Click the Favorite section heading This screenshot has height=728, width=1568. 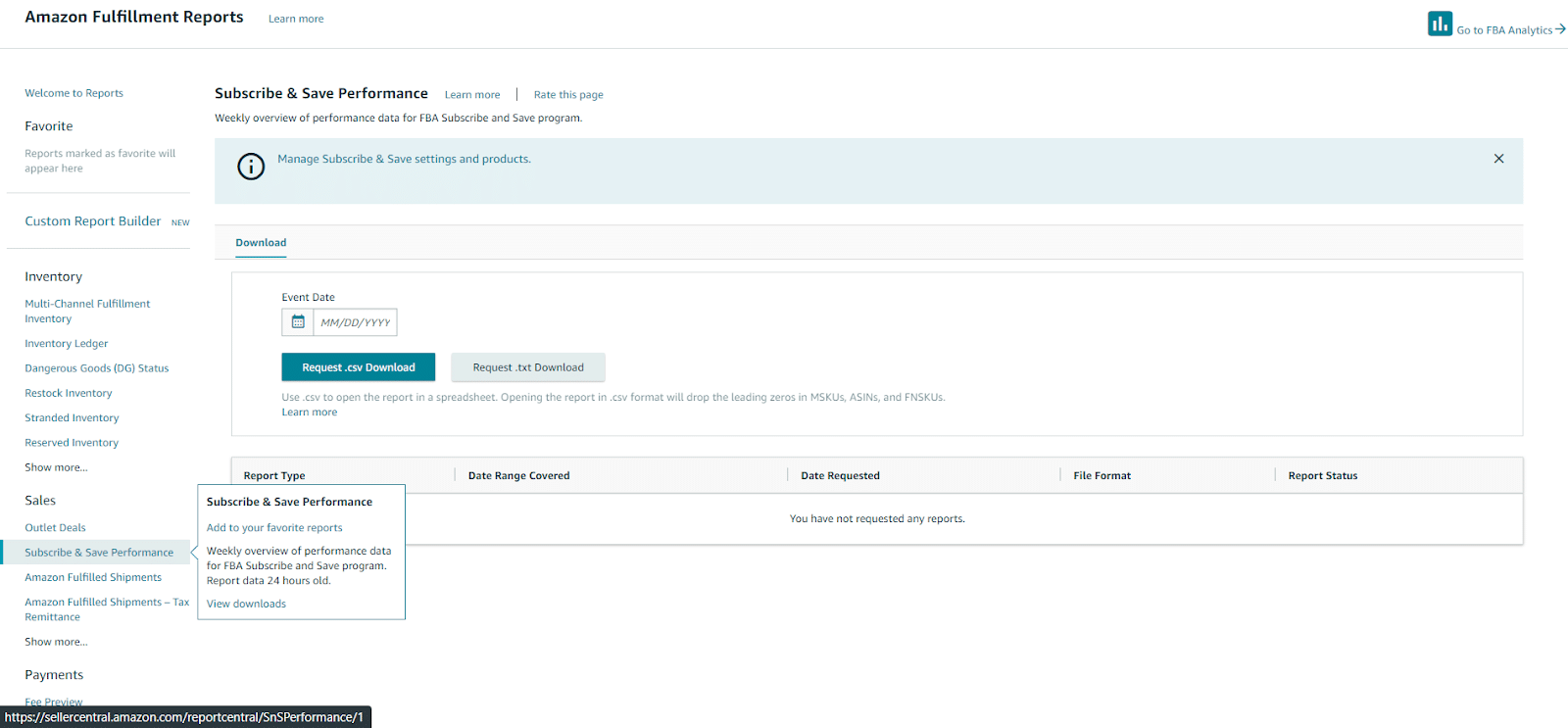pyautogui.click(x=49, y=126)
